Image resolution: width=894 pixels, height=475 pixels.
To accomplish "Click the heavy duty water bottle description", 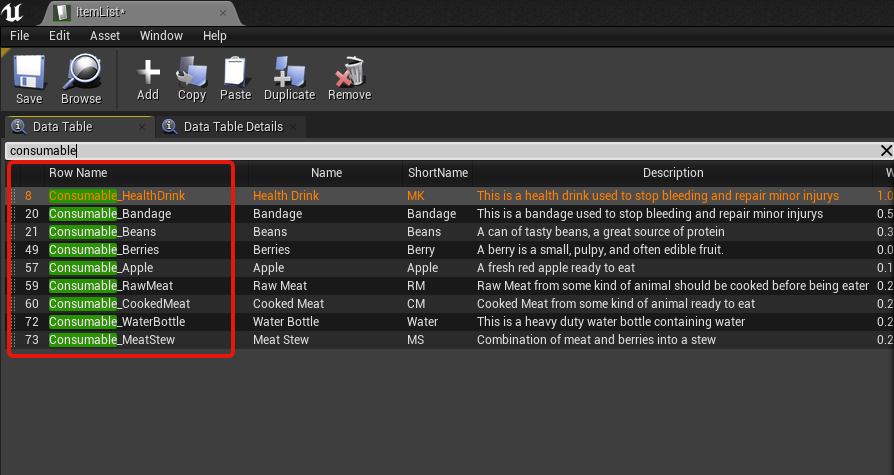I will [x=611, y=322].
